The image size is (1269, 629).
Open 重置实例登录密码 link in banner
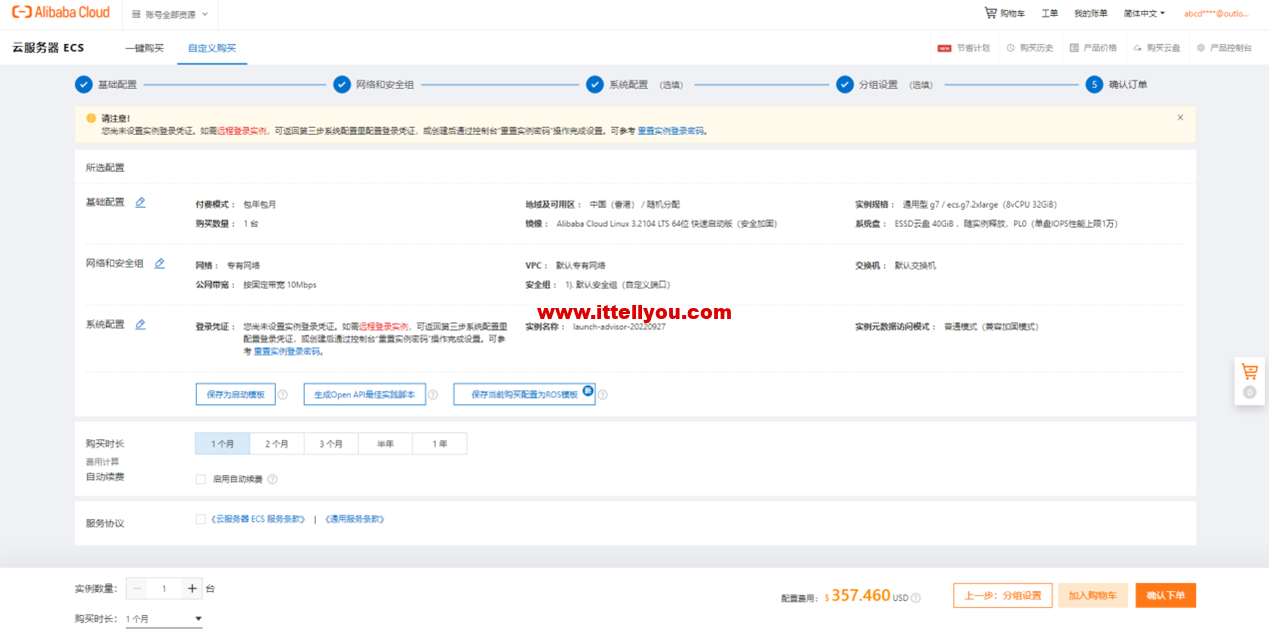coord(670,131)
